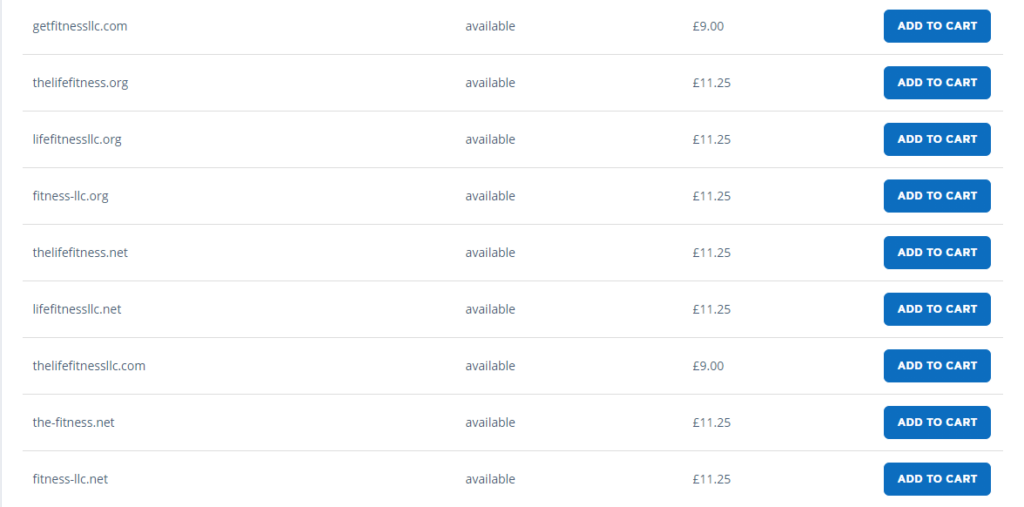Add lifefitnessllc.org to cart
Screen dimensions: 1024x507
(936, 139)
